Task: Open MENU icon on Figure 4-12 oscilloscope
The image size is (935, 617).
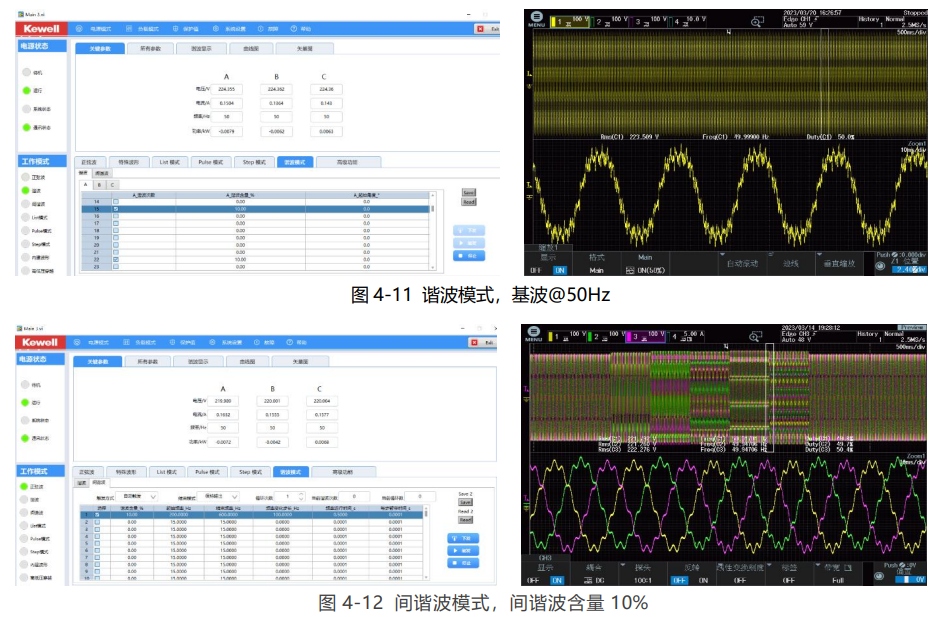Action: [534, 332]
